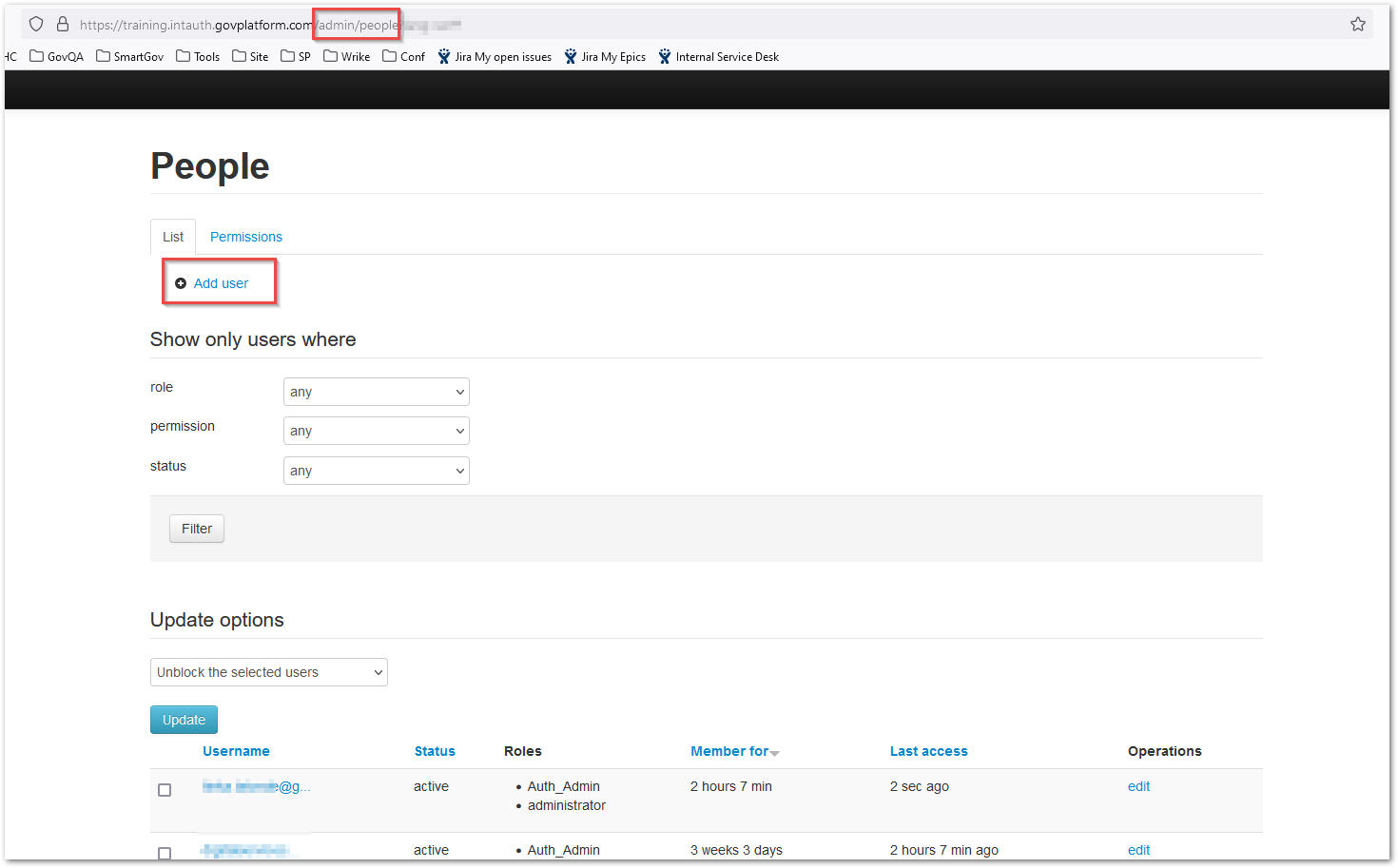Apply filters with the Filter button

197,529
